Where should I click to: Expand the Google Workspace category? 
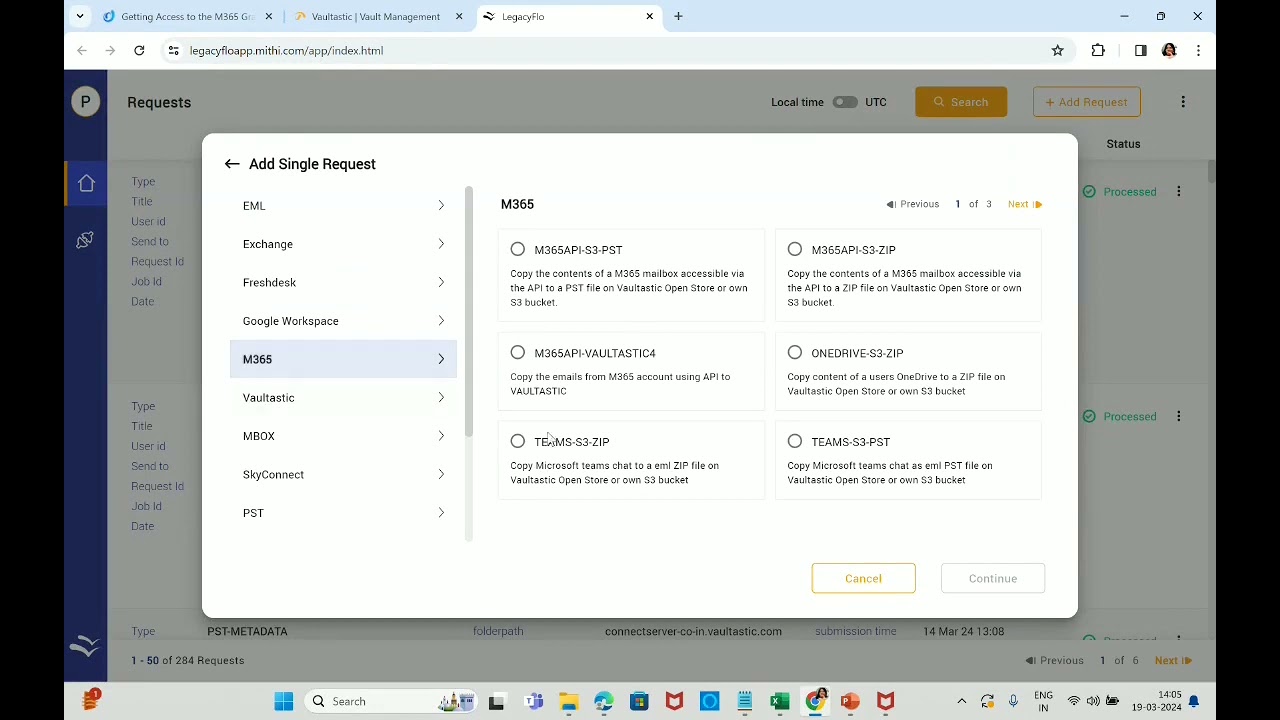pyautogui.click(x=343, y=321)
